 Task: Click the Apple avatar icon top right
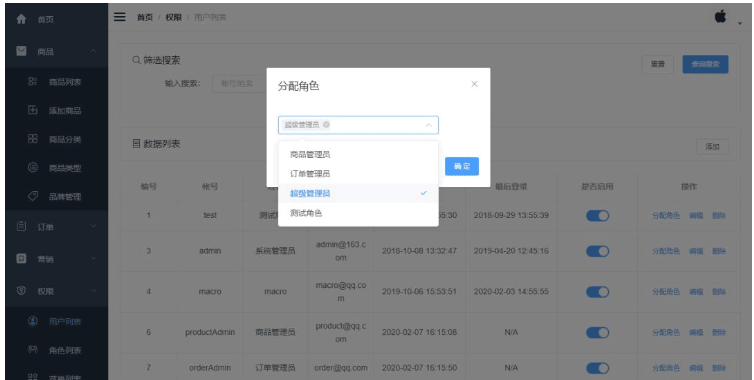coord(720,16)
